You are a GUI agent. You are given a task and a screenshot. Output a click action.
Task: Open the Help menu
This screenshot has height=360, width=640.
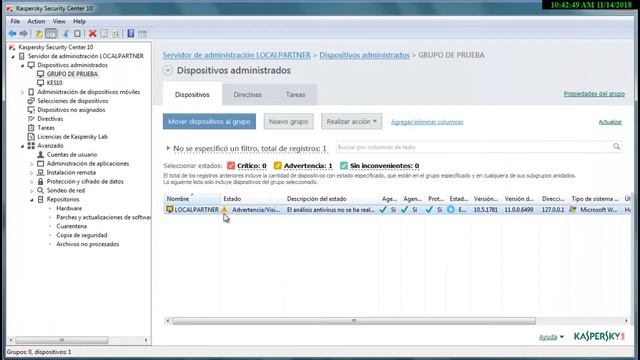pyautogui.click(x=80, y=21)
